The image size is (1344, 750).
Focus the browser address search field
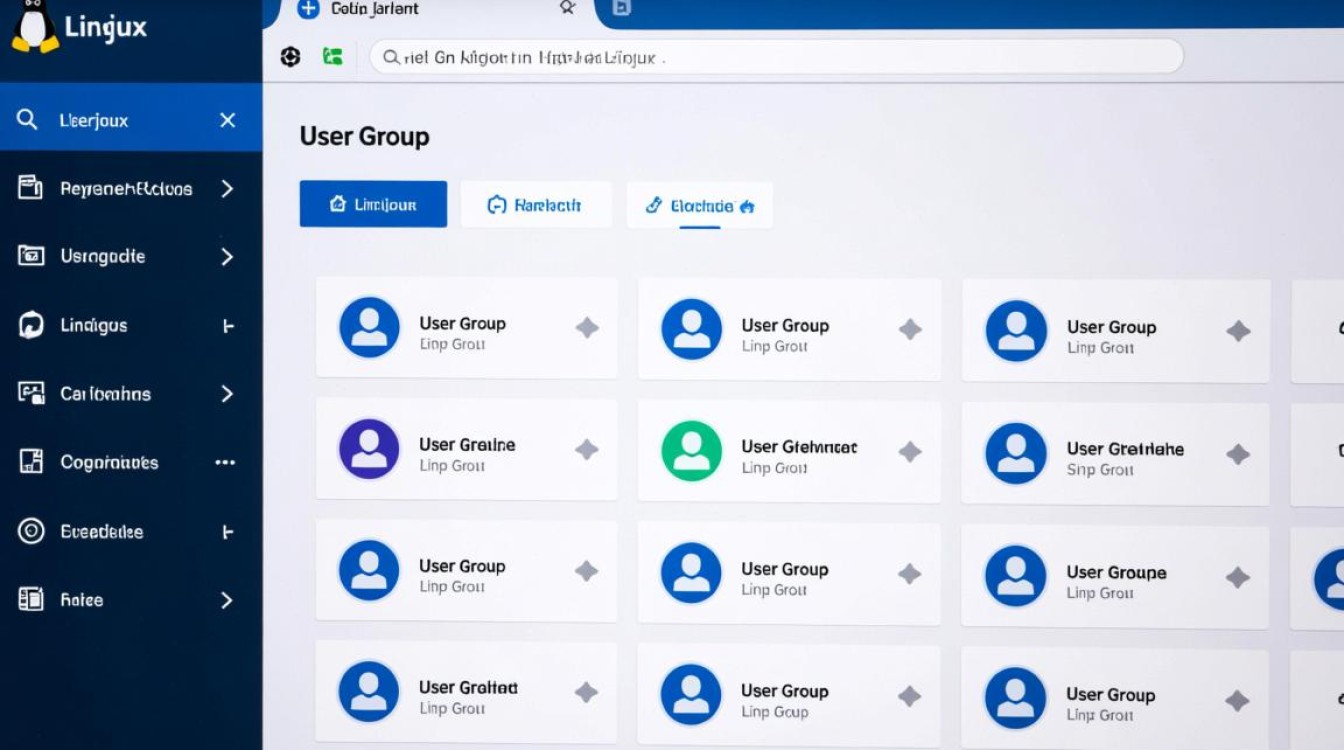[x=775, y=57]
